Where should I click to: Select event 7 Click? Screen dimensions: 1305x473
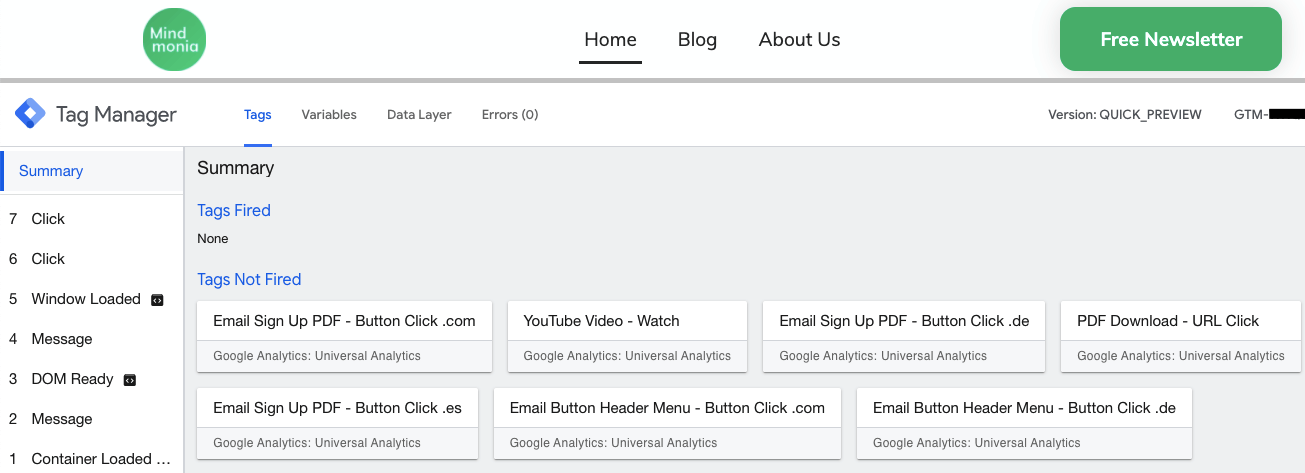[x=48, y=219]
